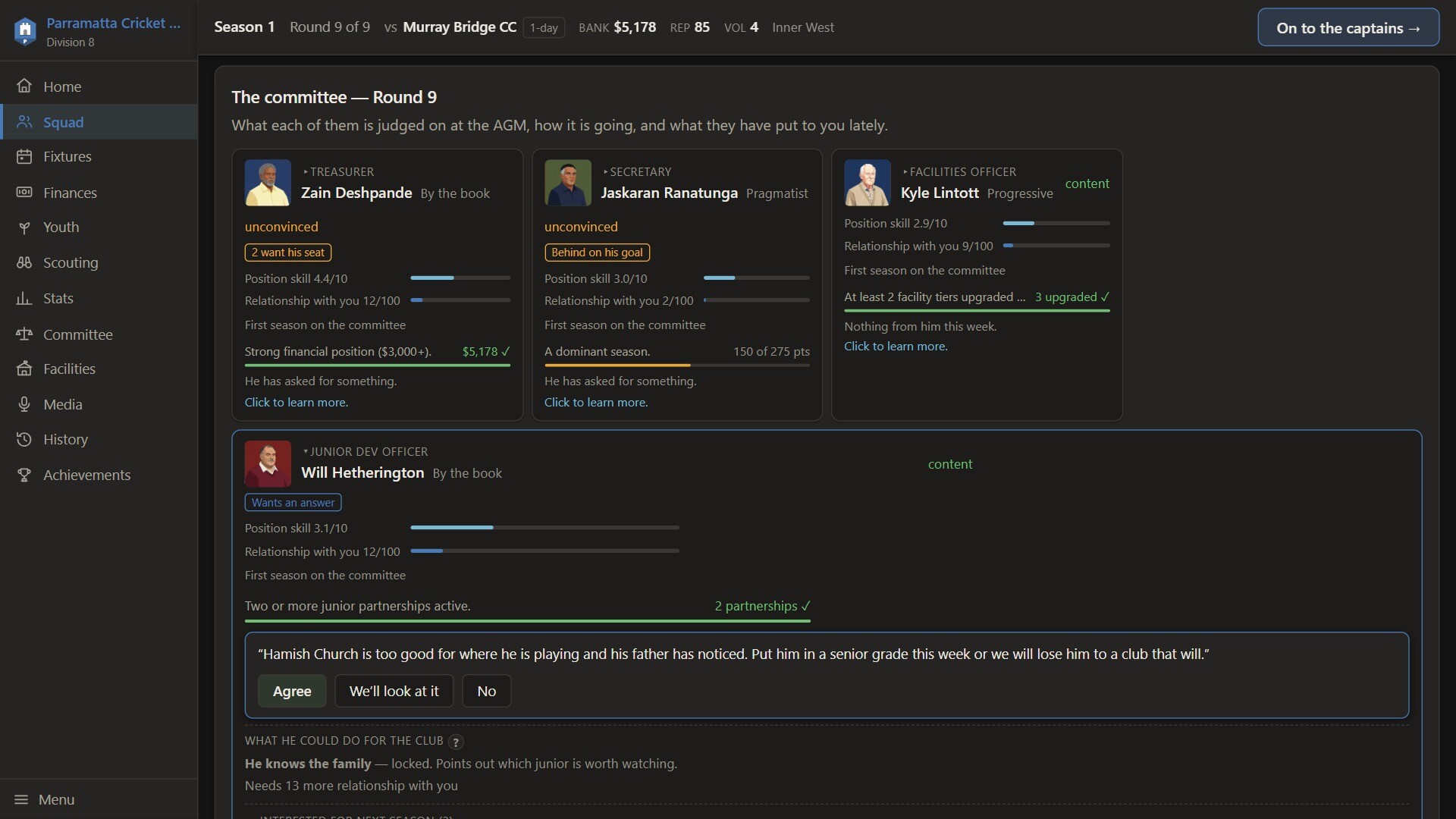
Task: Click Zain Deshpande's 'Click to learn more' link
Action: (297, 402)
